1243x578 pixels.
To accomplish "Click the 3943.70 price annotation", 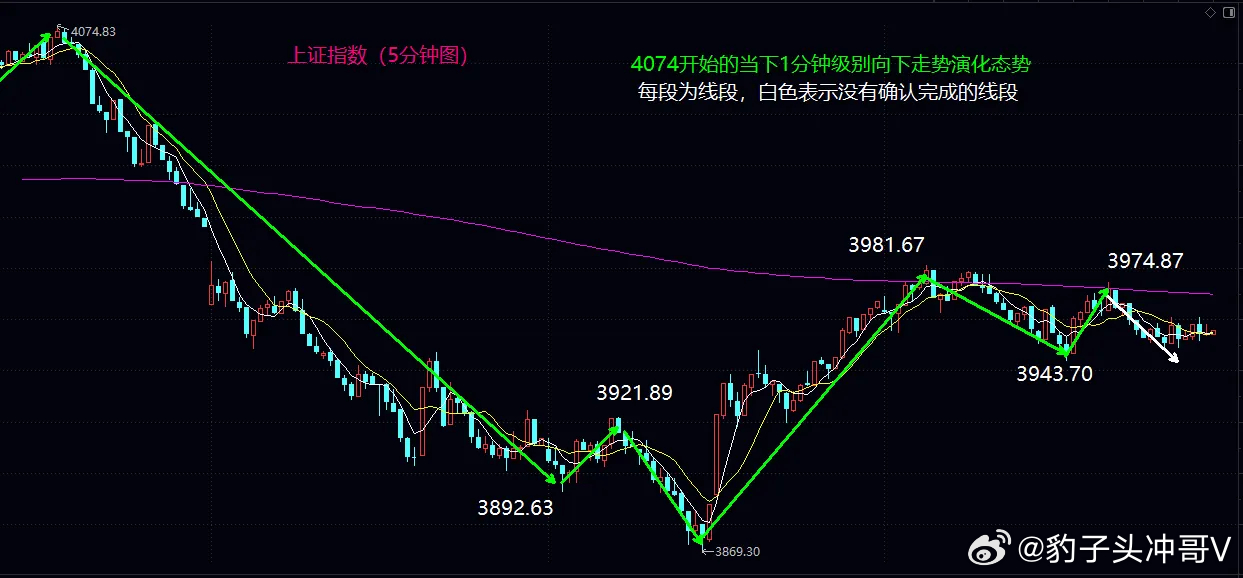I will (1055, 375).
